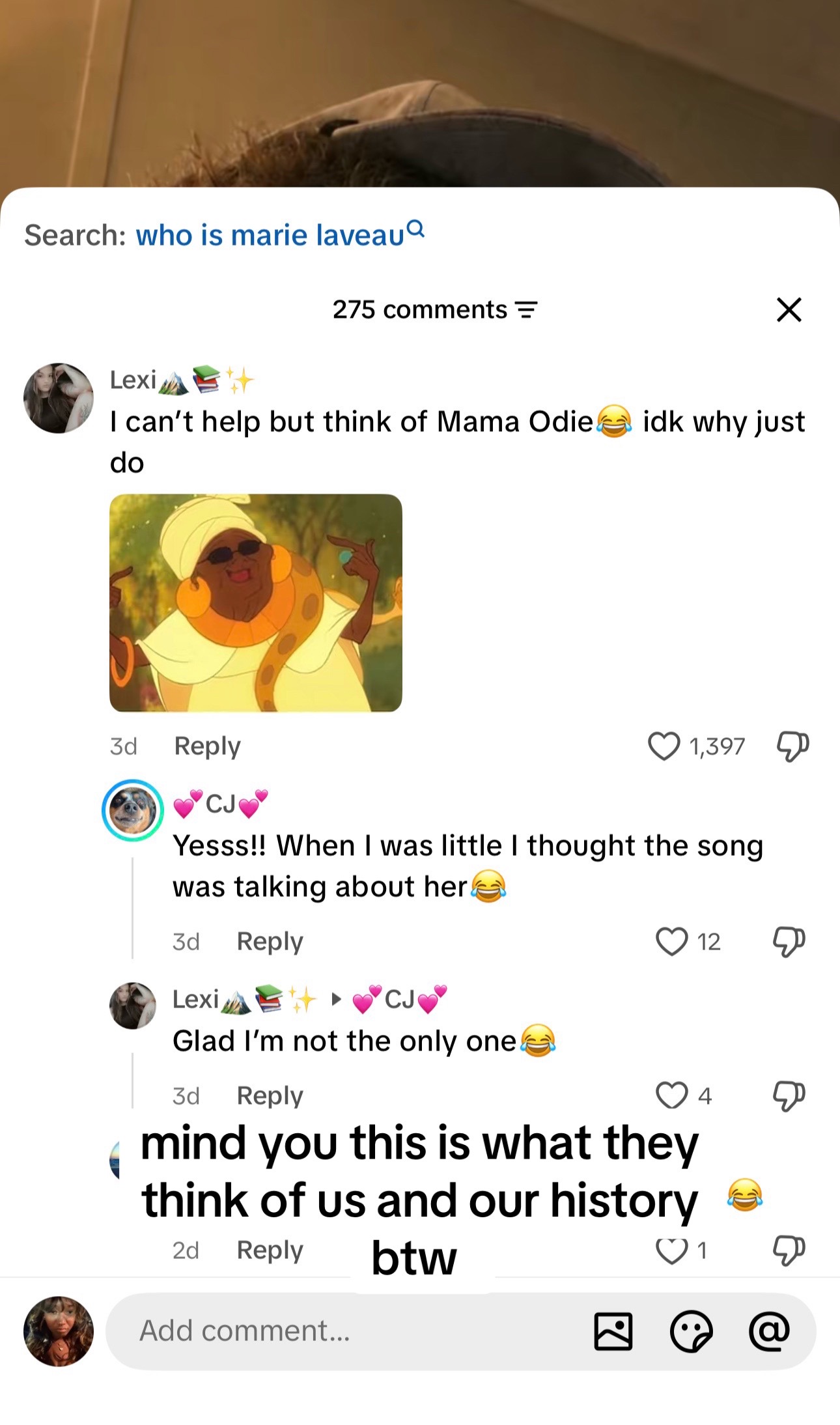840x1425 pixels.
Task: Like CJ's reply about the song
Action: point(671,942)
